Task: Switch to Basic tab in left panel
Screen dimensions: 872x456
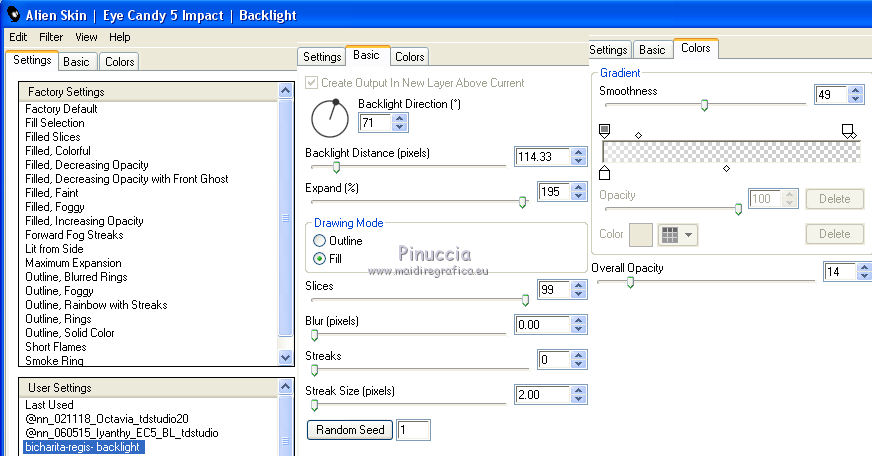Action: [76, 62]
